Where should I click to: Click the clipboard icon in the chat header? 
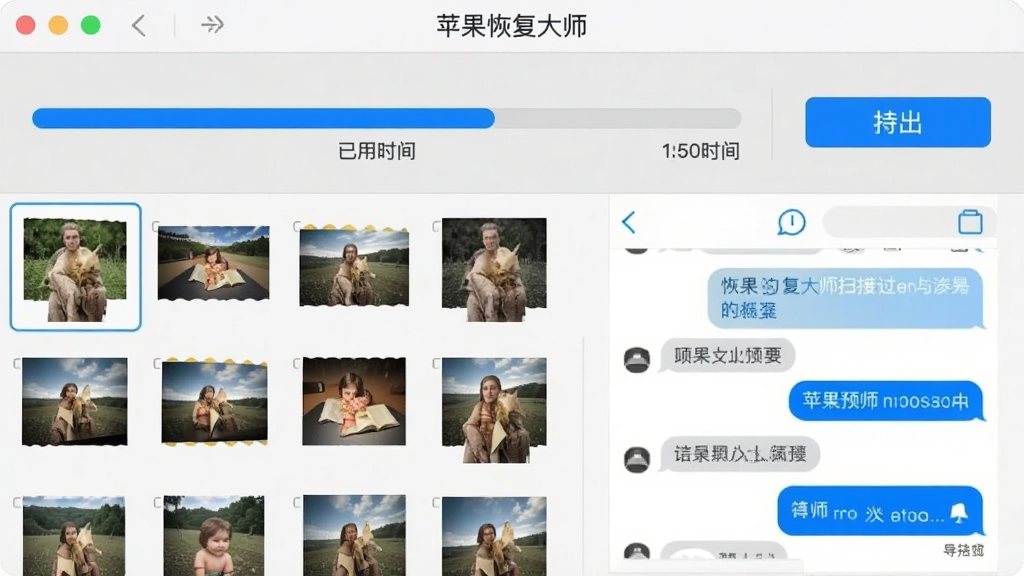(x=970, y=222)
